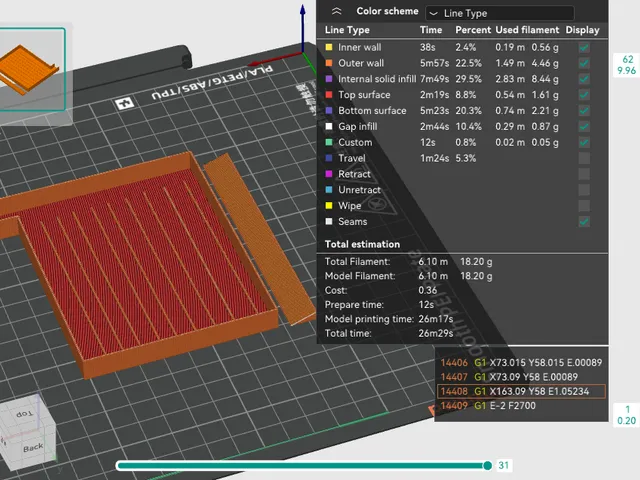Enable Retract display checkbox
Viewport: 640px width, 480px height.
click(x=584, y=174)
